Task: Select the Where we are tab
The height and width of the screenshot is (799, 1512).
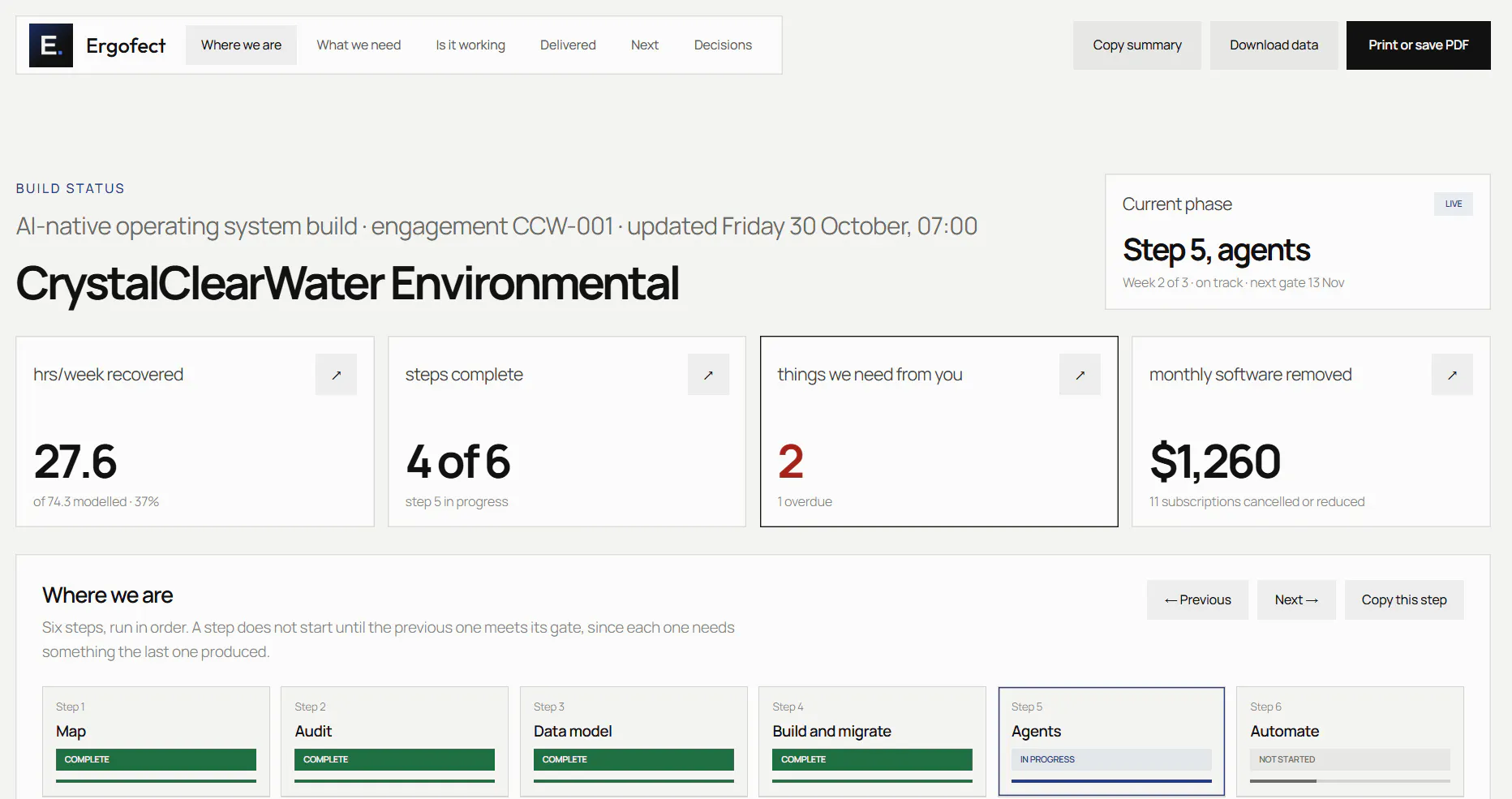Action: 241,45
